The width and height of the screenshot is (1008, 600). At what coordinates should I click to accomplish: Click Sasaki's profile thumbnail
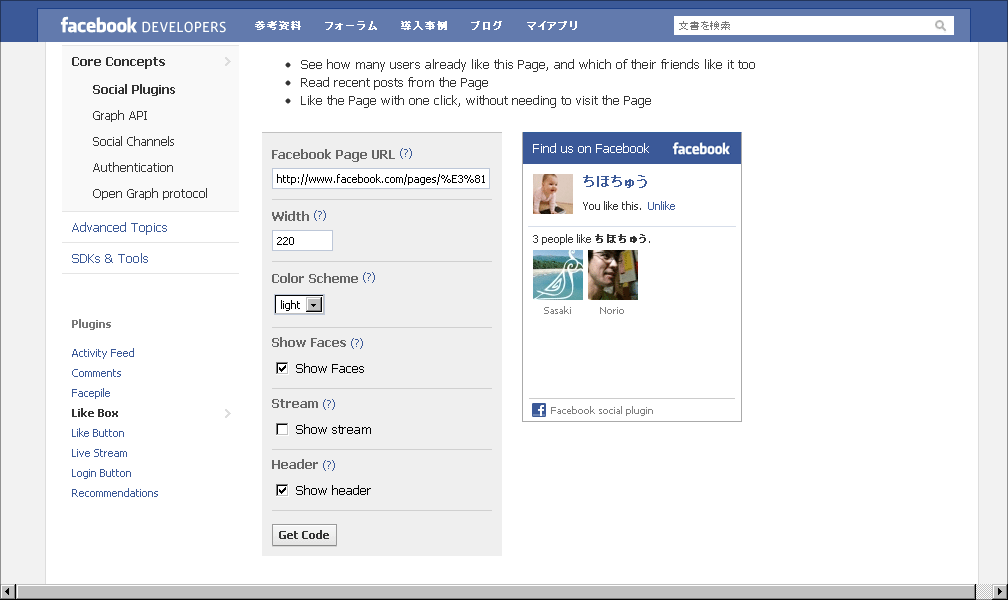pyautogui.click(x=558, y=275)
